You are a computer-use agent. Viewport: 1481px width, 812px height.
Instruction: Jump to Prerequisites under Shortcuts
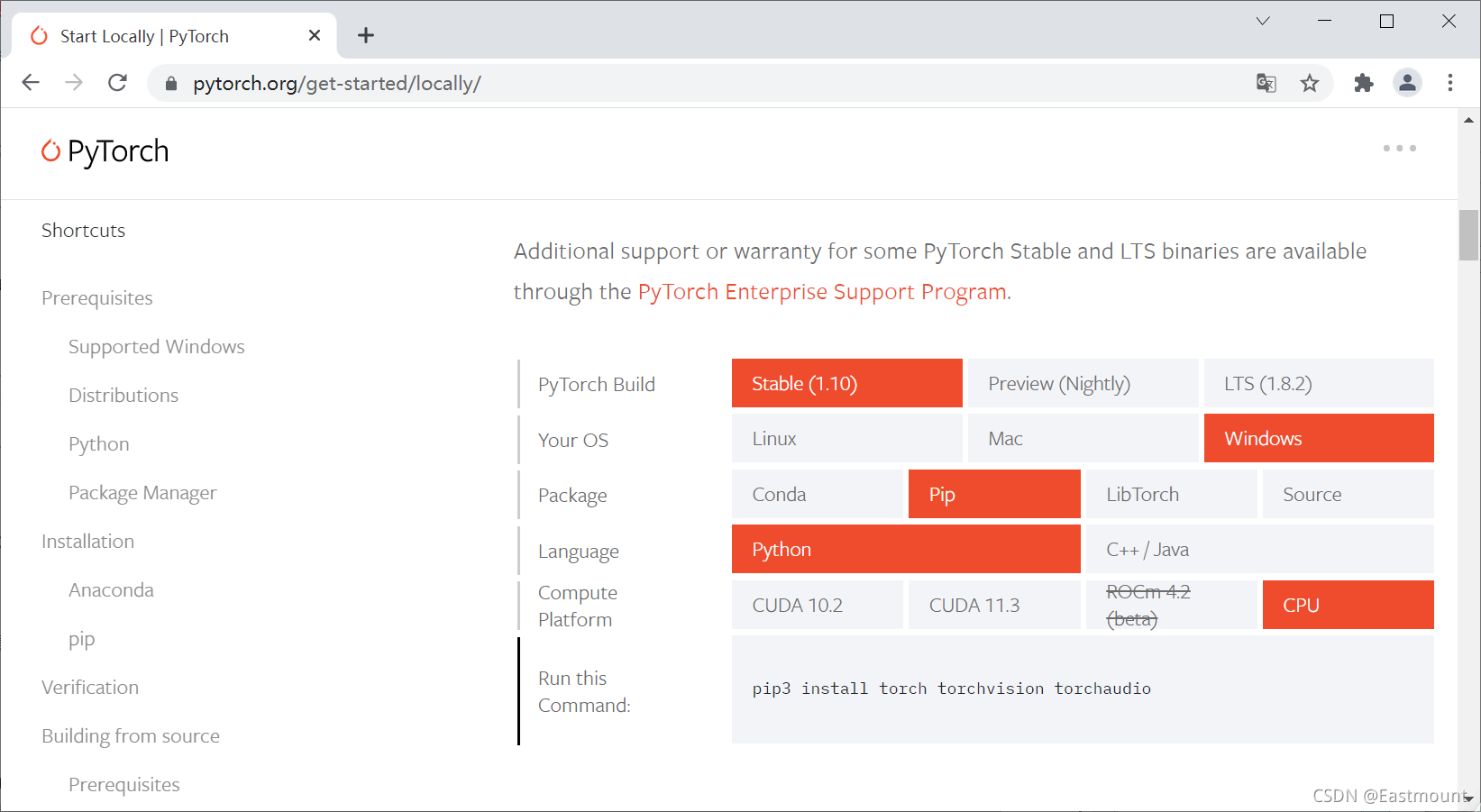click(97, 298)
